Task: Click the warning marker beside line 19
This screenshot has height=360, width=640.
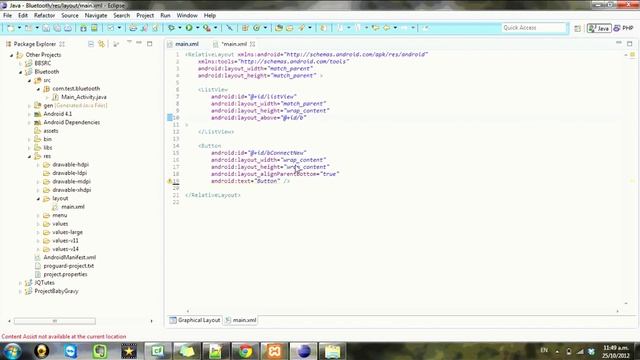Action: [169, 181]
